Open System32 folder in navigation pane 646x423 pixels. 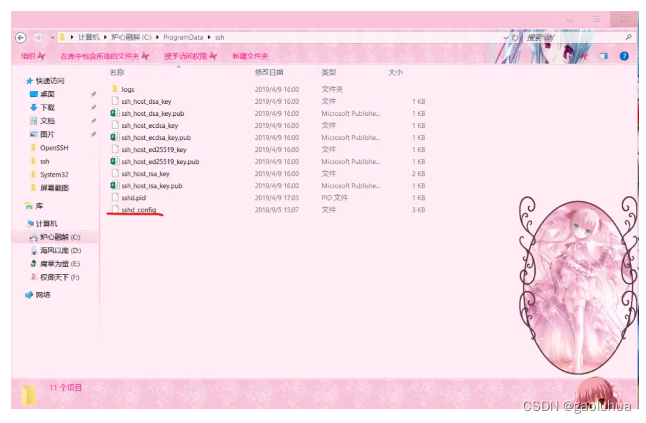click(x=54, y=174)
